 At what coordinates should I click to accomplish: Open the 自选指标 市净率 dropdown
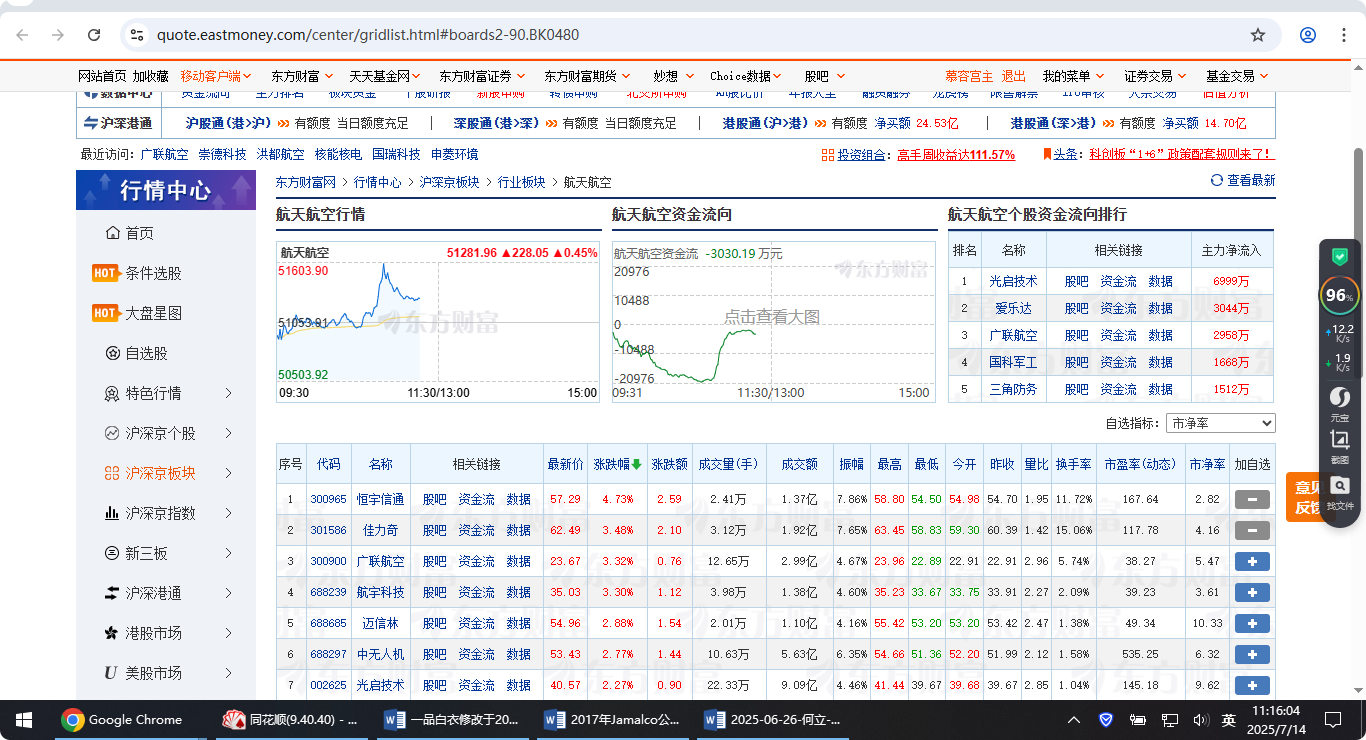(x=1221, y=423)
